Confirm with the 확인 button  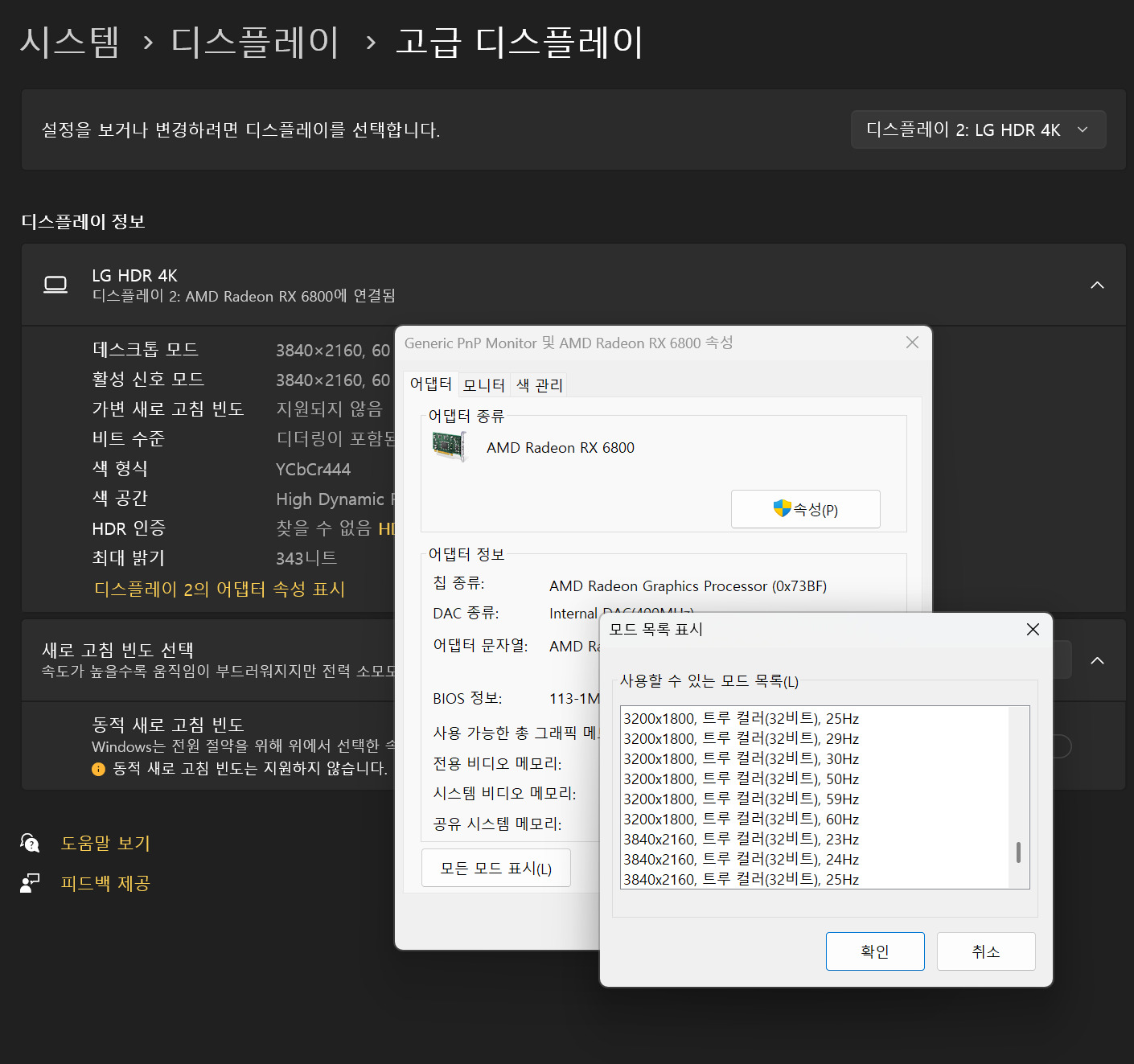pos(875,951)
